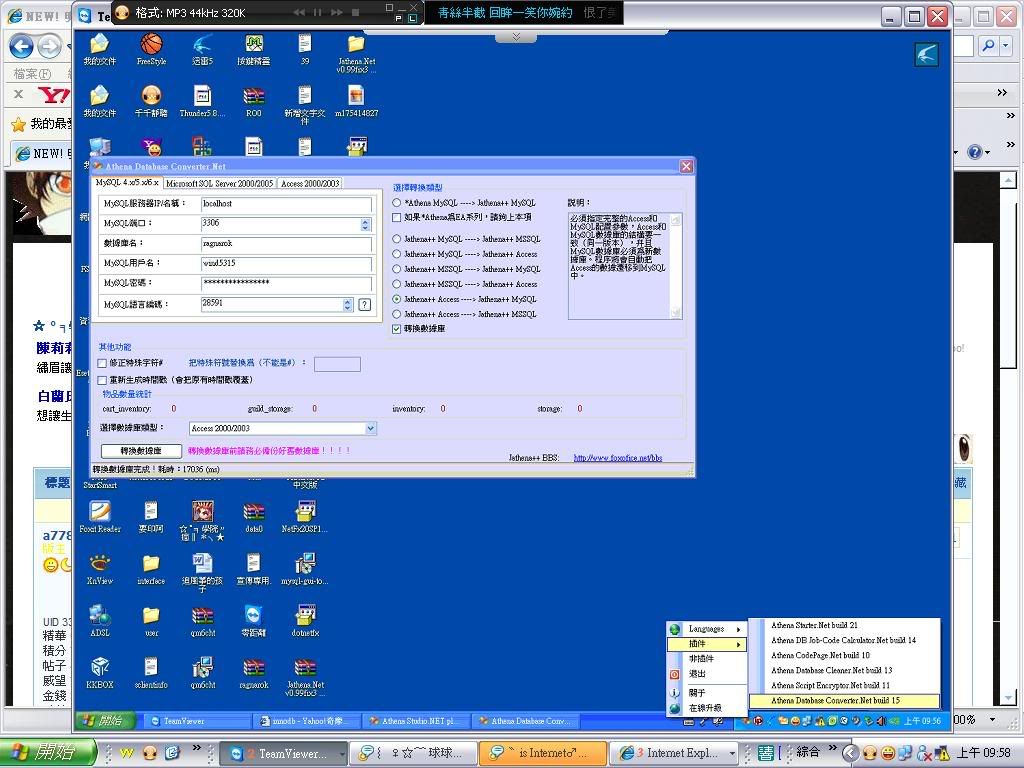Pause the MP3 player playback
The height and width of the screenshot is (768, 1024).
[317, 12]
